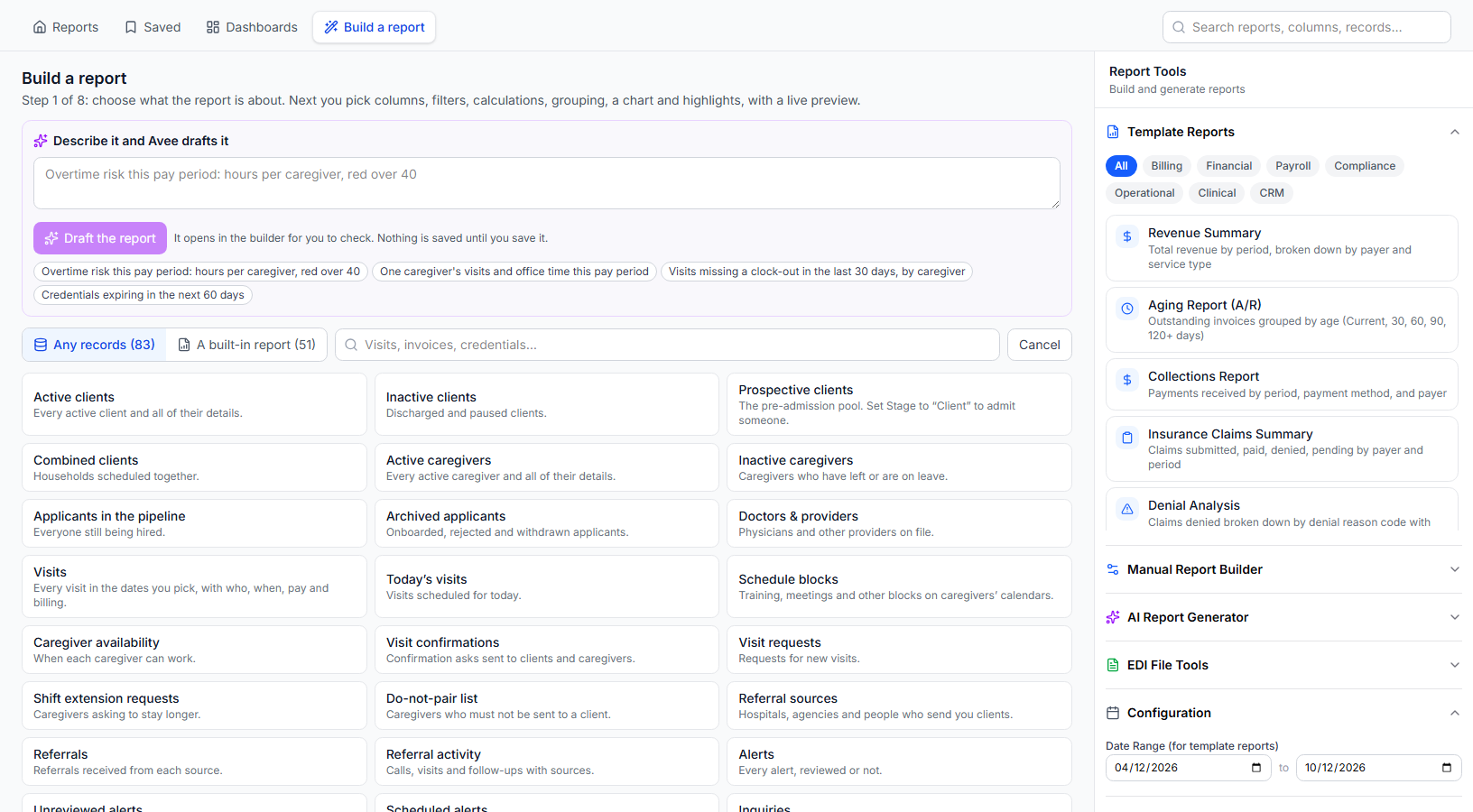
Task: Filter templates by Payroll
Action: pos(1292,166)
